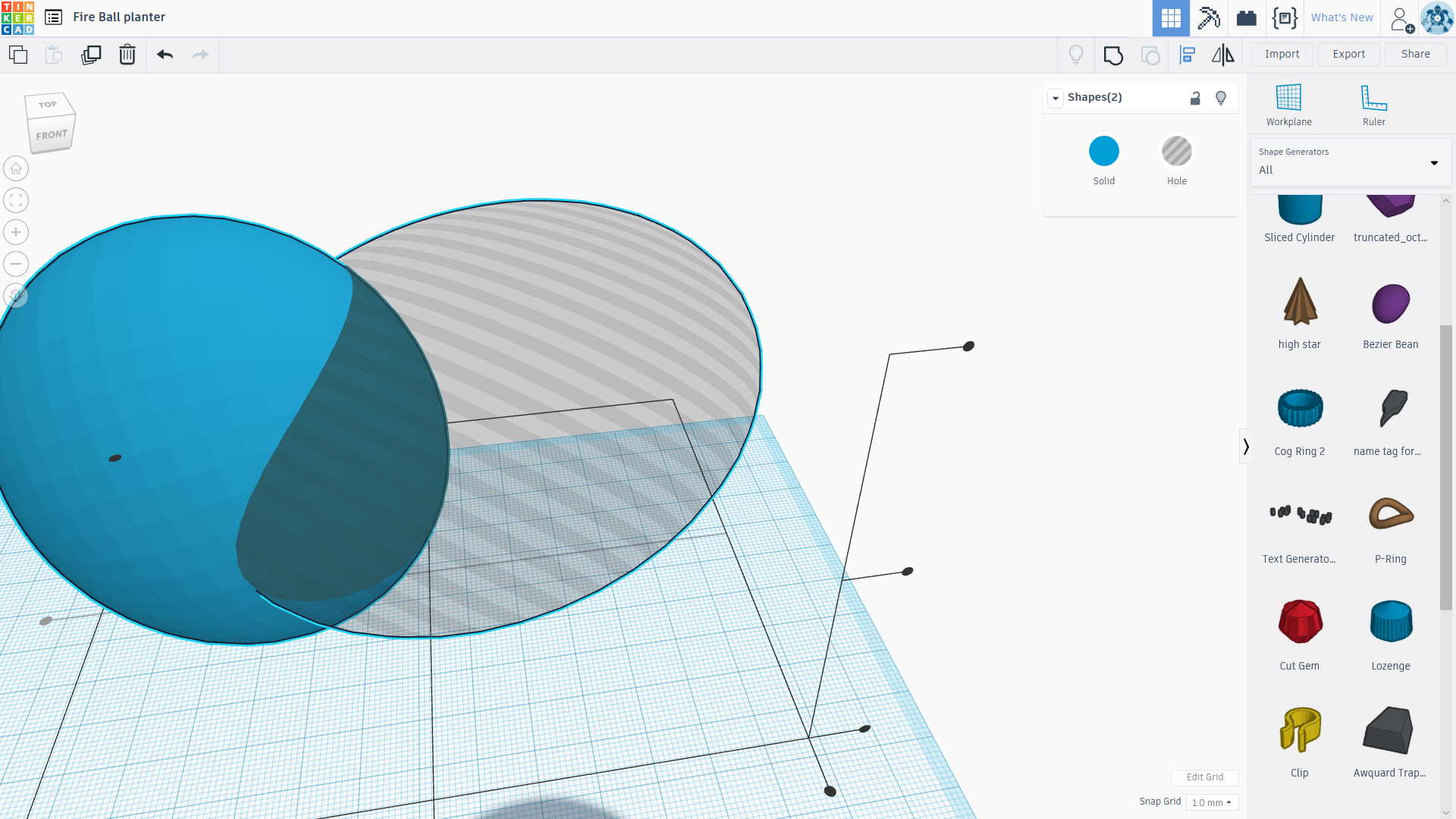Image resolution: width=1456 pixels, height=819 pixels.
Task: Select the Ruler tool
Action: (x=1373, y=105)
